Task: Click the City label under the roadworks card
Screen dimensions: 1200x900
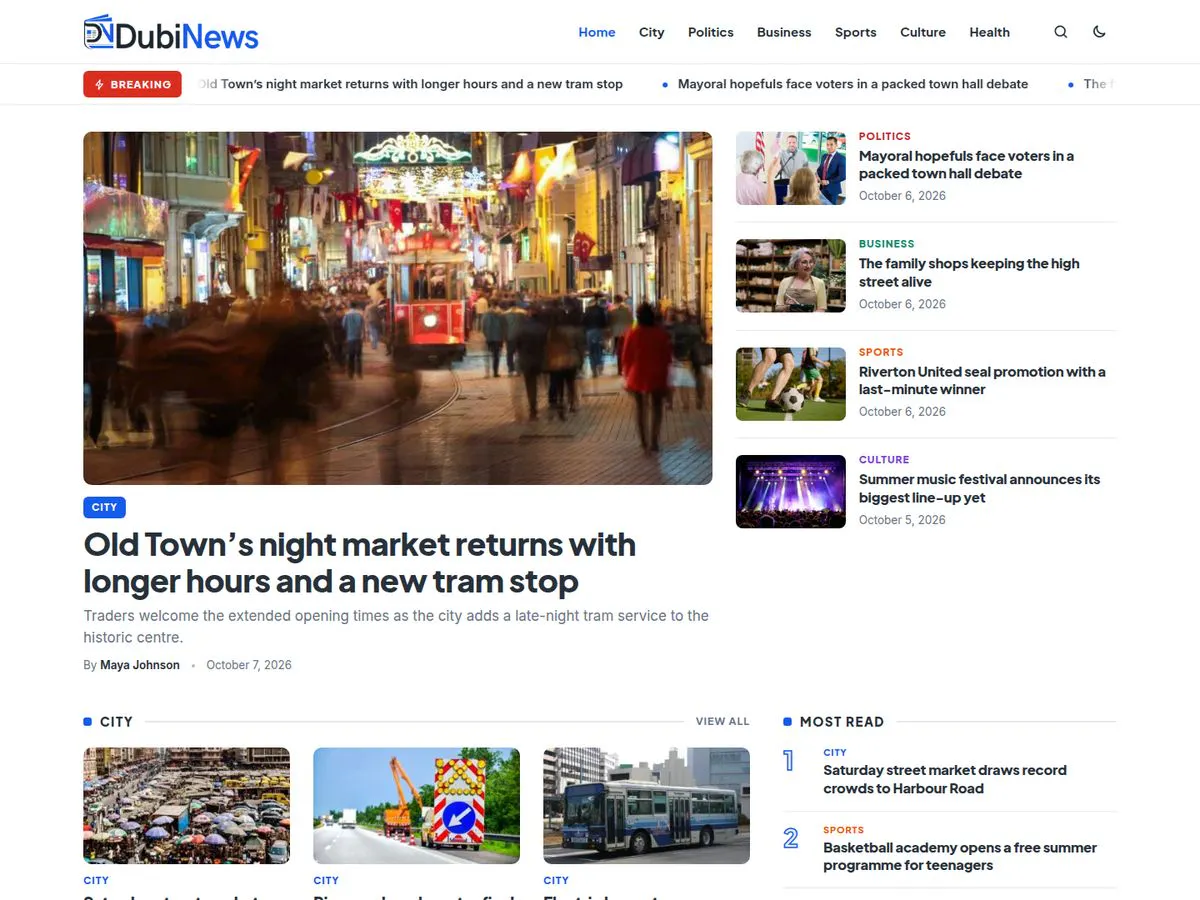Action: 326,880
